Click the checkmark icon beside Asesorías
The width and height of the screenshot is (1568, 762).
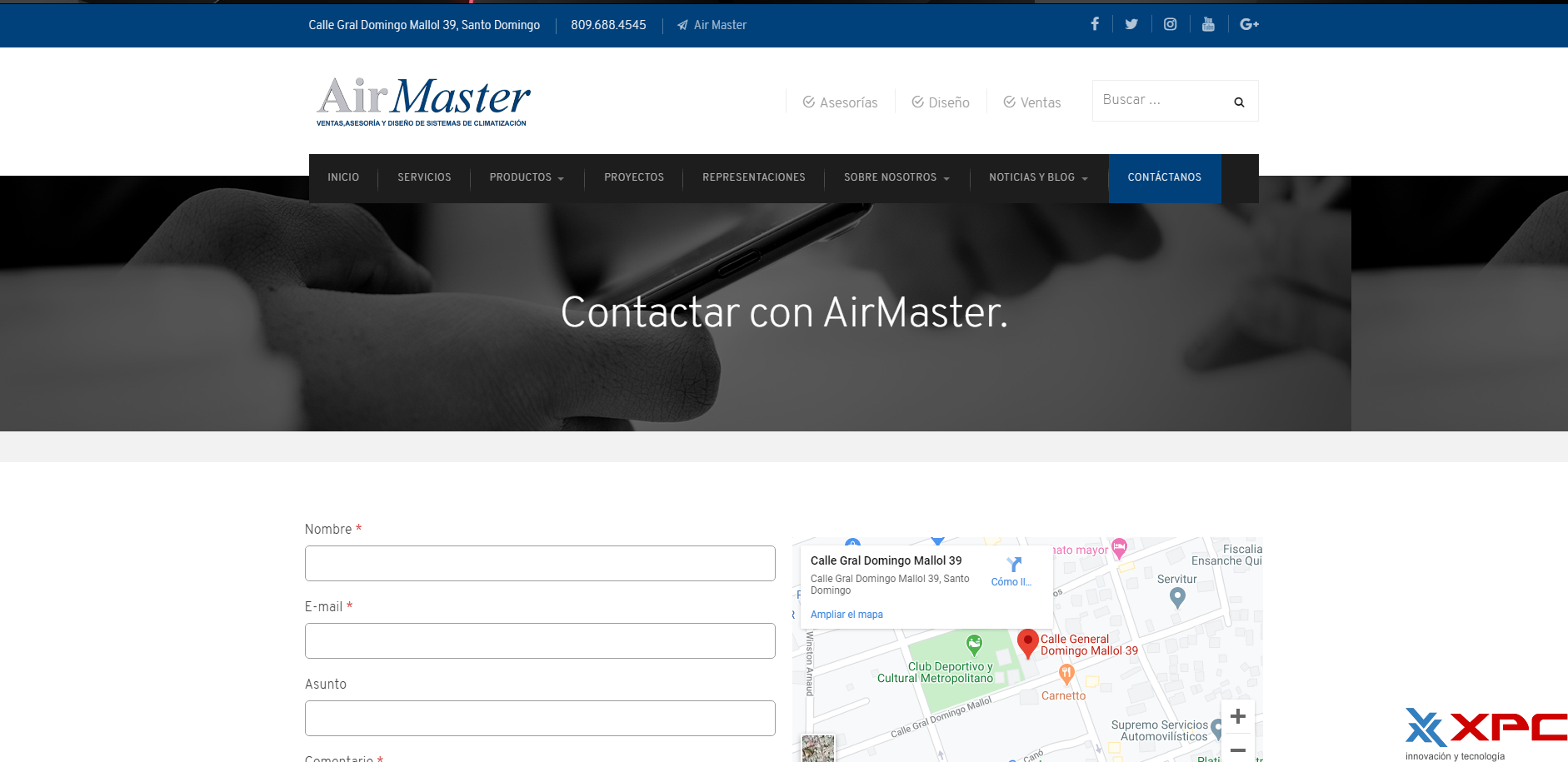click(x=808, y=102)
